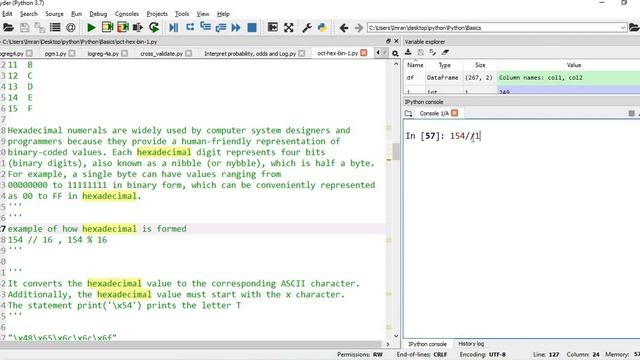The width and height of the screenshot is (640, 360).
Task: Open the Help menu
Action: point(223,14)
